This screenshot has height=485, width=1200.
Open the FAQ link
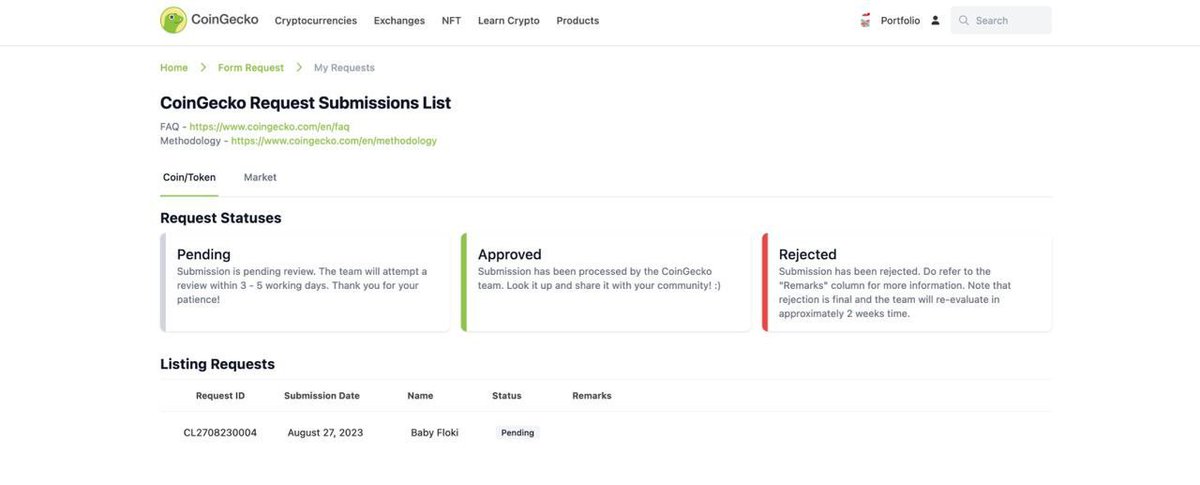click(x=269, y=127)
